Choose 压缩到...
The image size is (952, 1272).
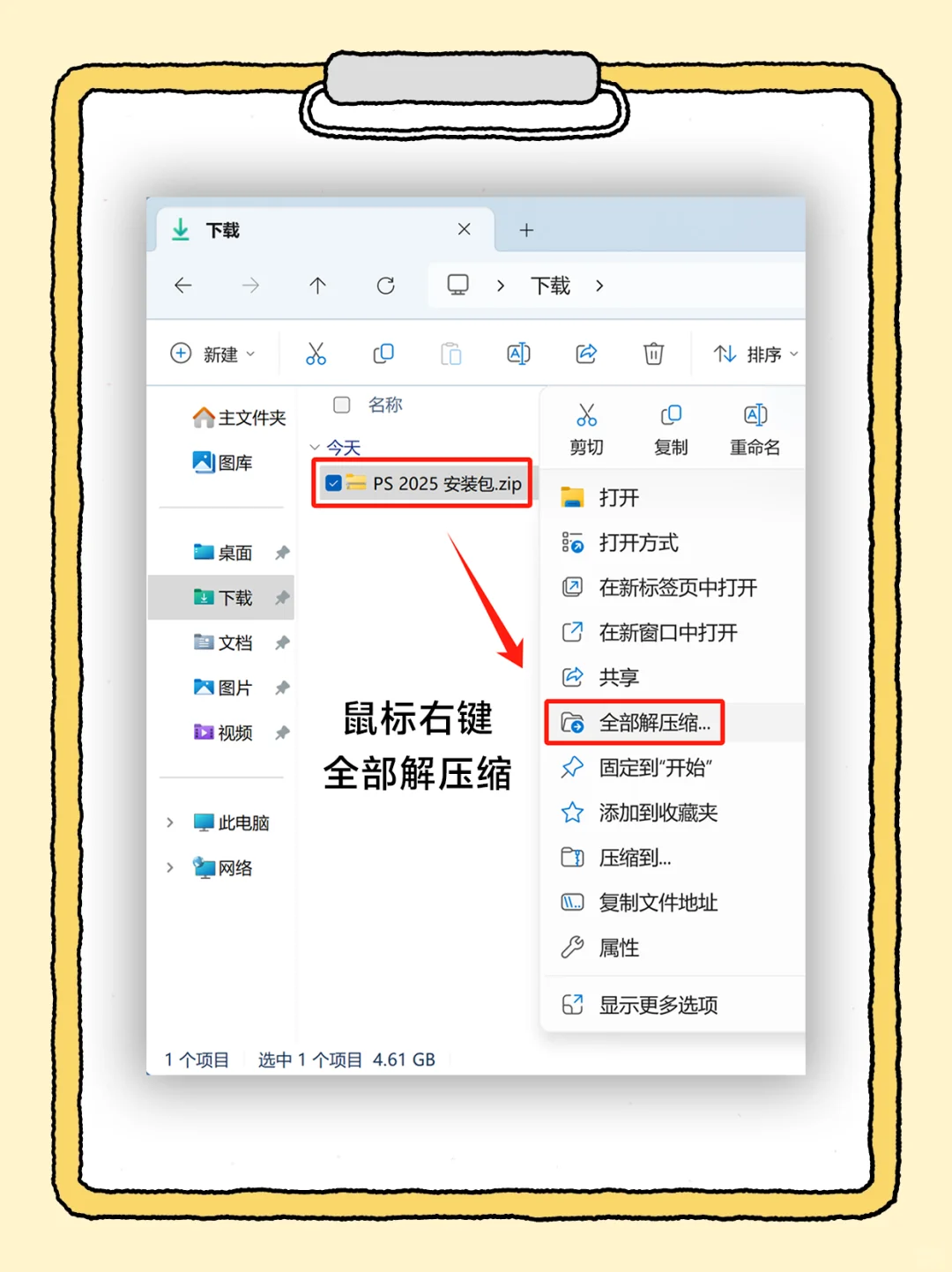pos(673,858)
